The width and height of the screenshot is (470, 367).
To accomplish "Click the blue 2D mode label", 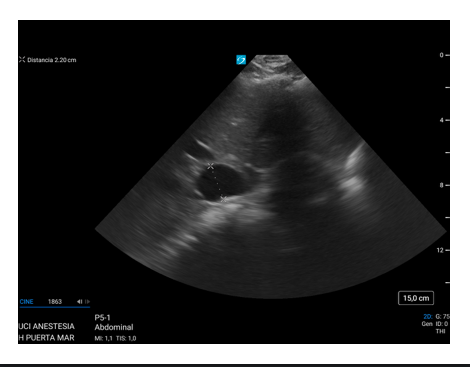I will 428,317.
